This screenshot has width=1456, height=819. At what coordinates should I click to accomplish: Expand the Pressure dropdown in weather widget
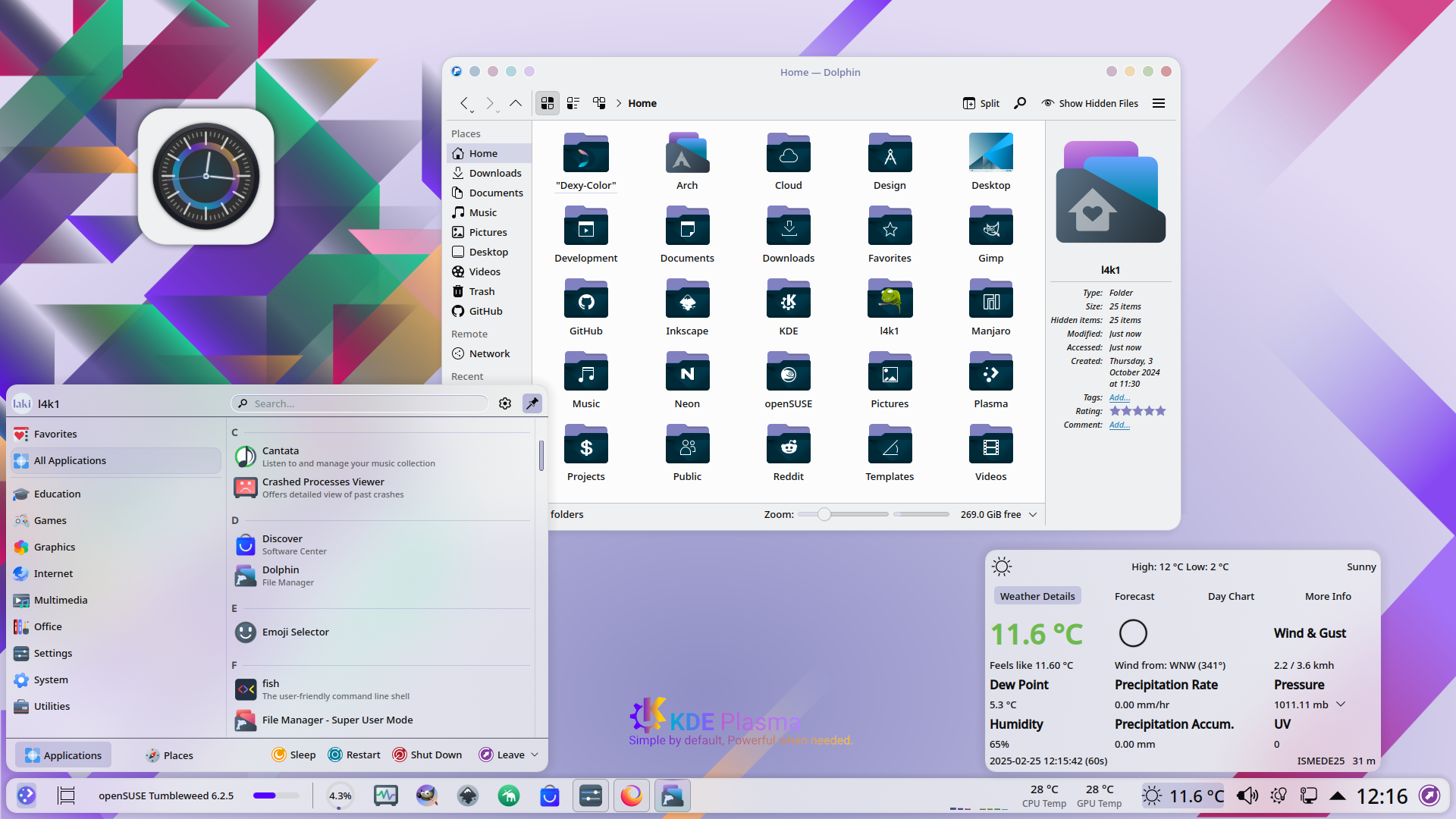pyautogui.click(x=1341, y=704)
